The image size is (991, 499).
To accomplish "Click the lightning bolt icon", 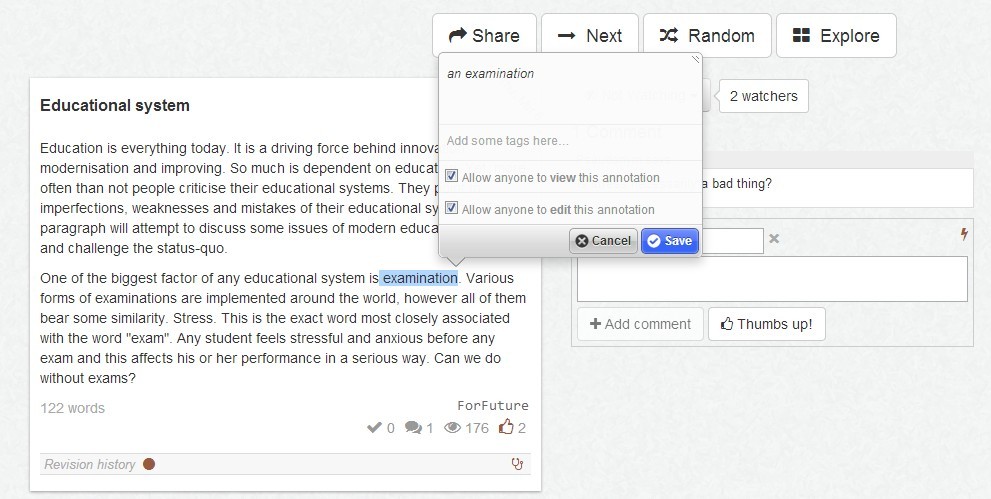I will 964,234.
